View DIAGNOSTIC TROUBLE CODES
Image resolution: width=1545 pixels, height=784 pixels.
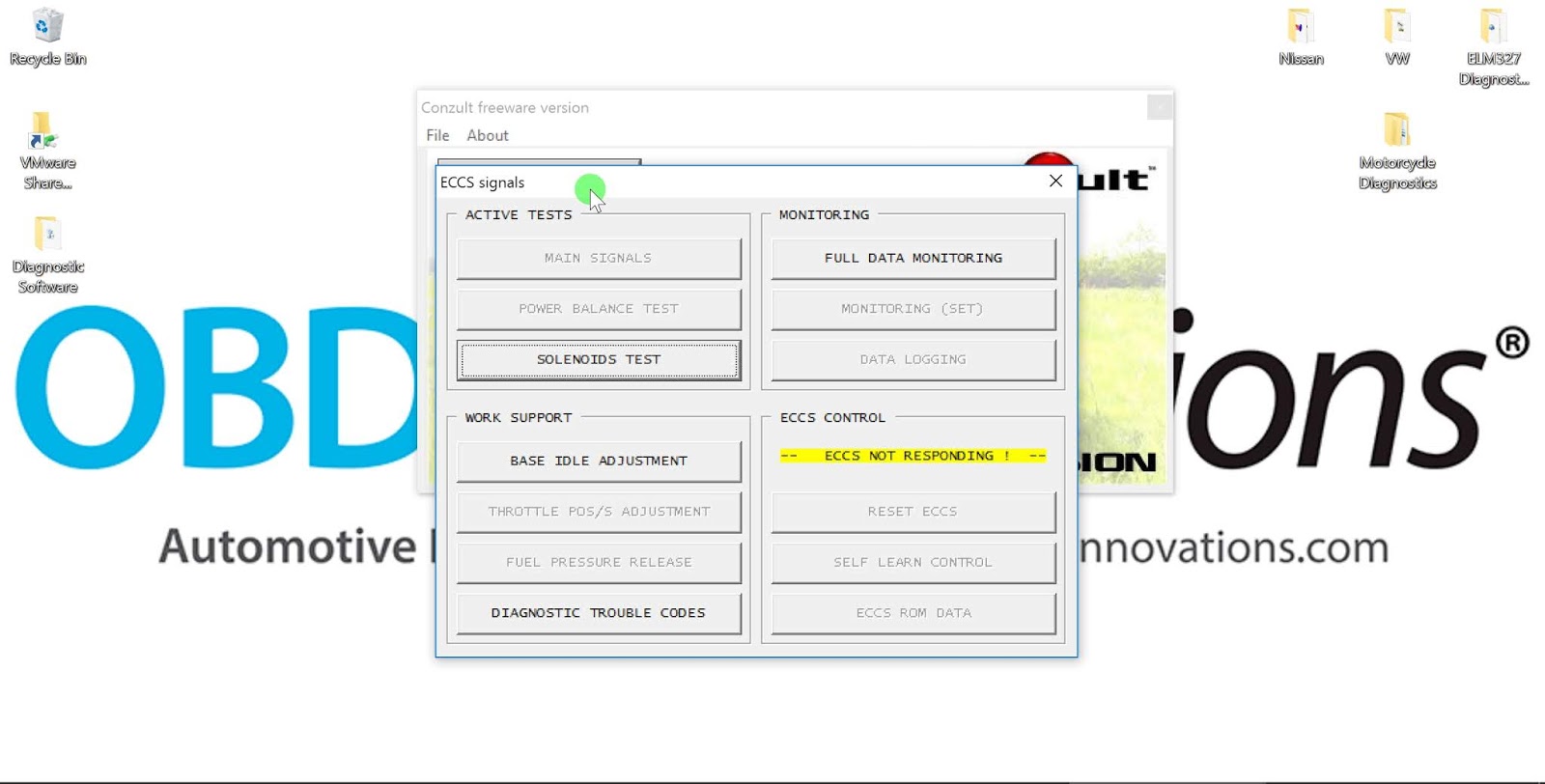click(599, 613)
